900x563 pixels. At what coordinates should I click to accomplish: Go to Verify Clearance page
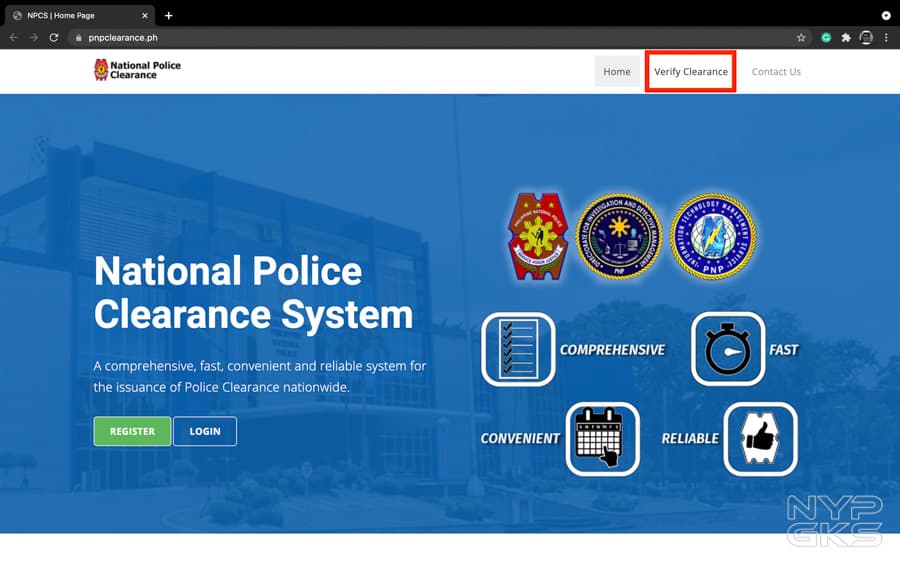click(x=691, y=72)
